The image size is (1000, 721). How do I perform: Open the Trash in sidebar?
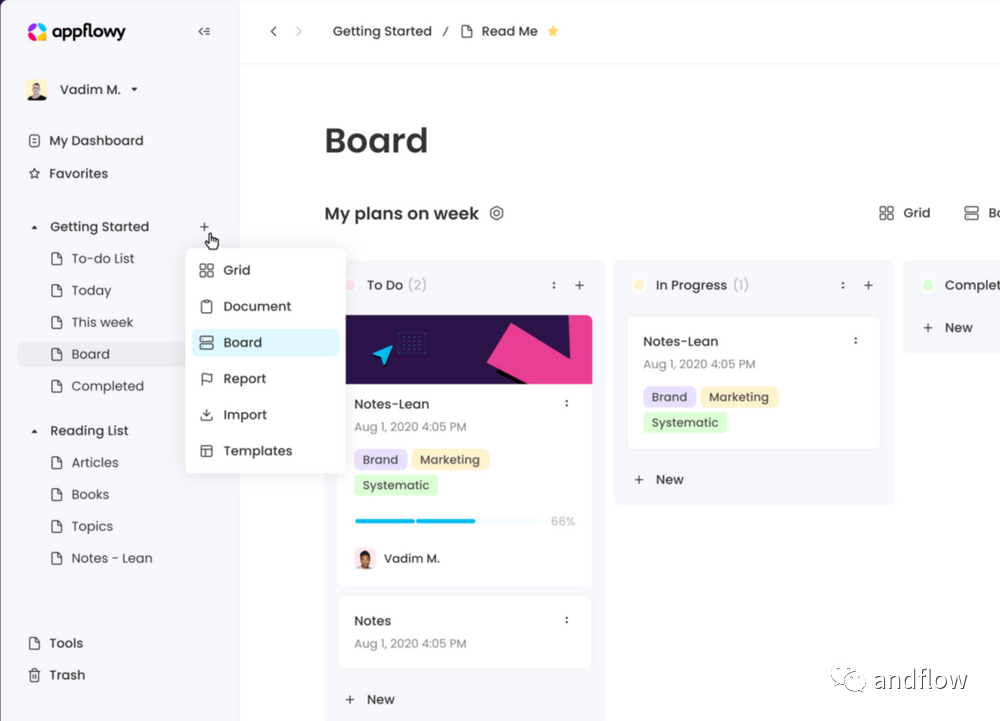click(x=67, y=675)
